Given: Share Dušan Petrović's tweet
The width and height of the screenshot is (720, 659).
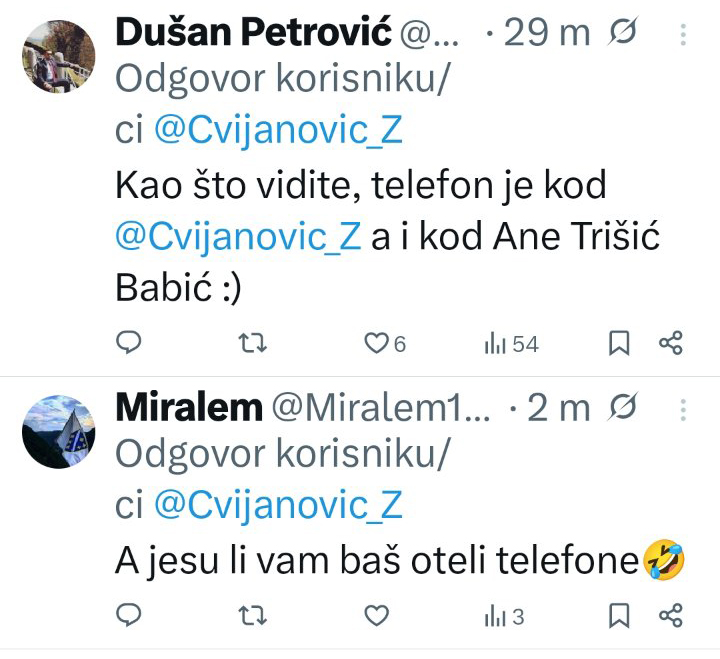Looking at the screenshot, I should 670,343.
